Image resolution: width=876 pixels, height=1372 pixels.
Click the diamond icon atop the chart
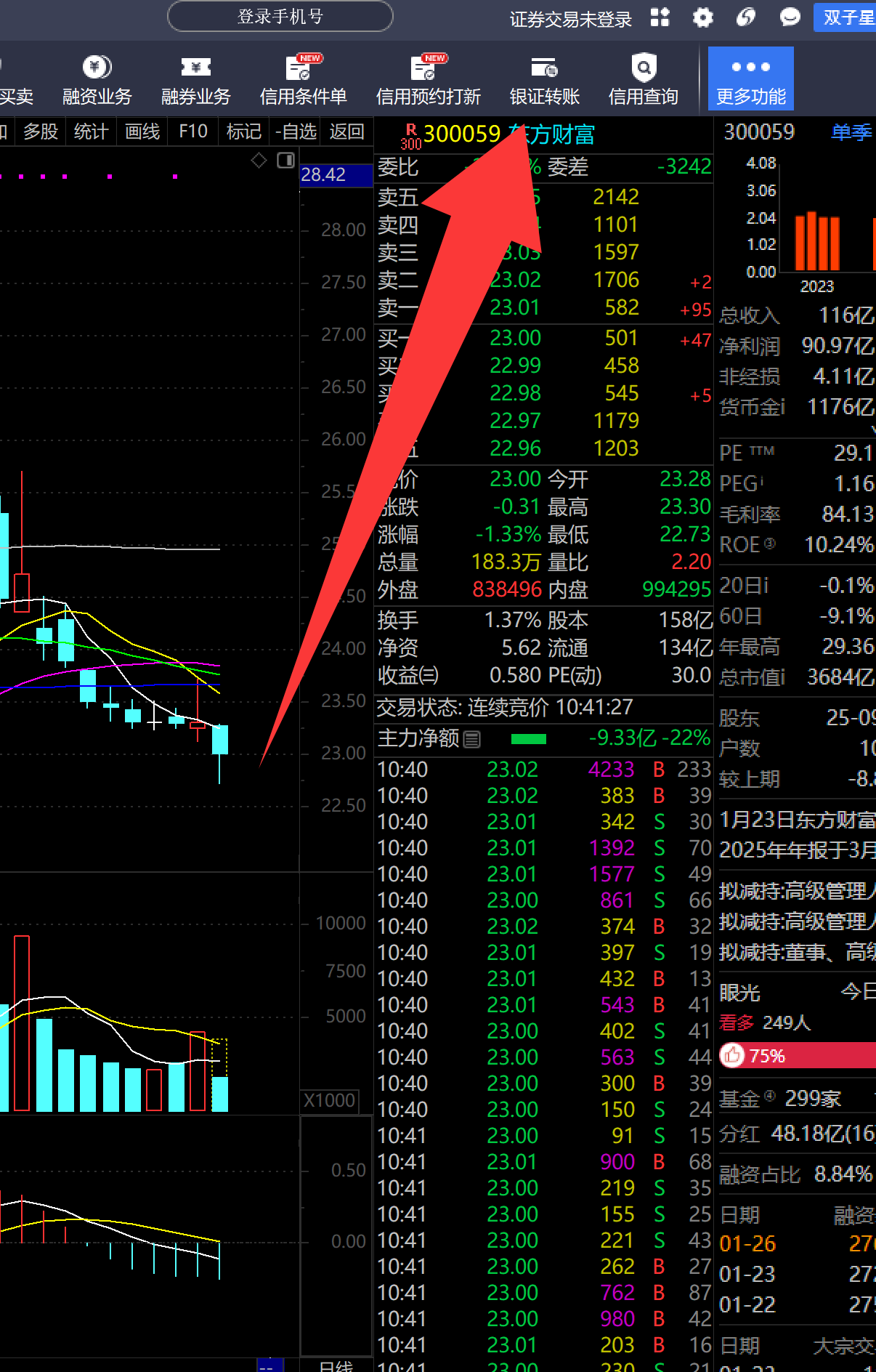coord(259,160)
